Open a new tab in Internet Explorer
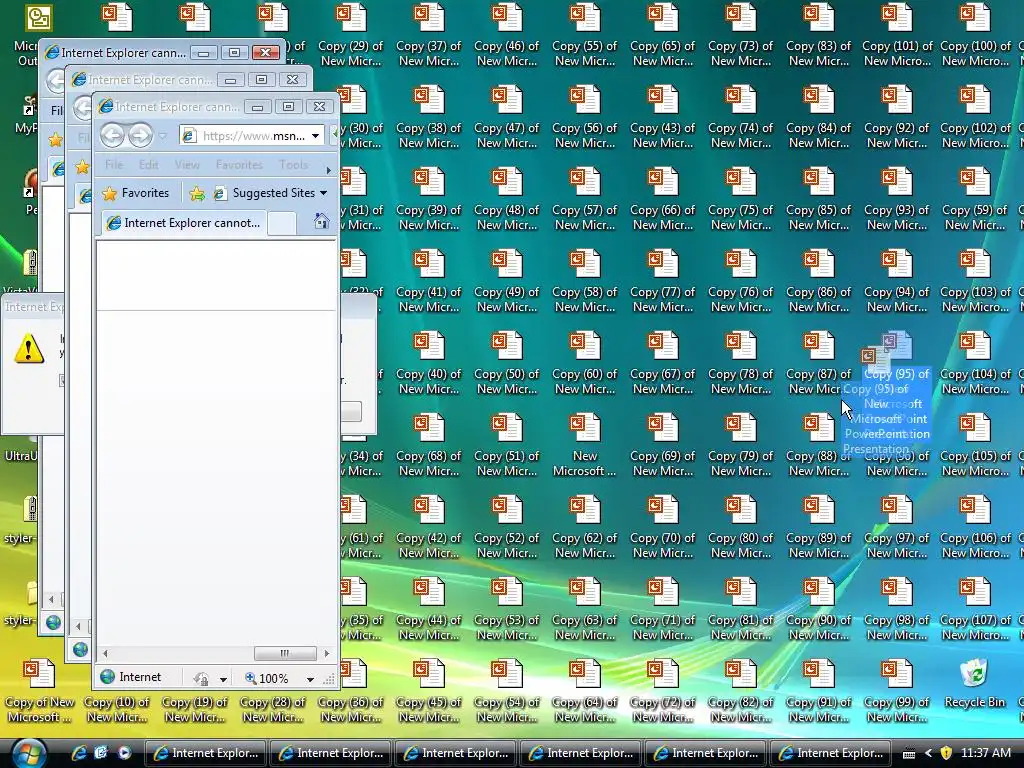1024x768 pixels. 282,223
